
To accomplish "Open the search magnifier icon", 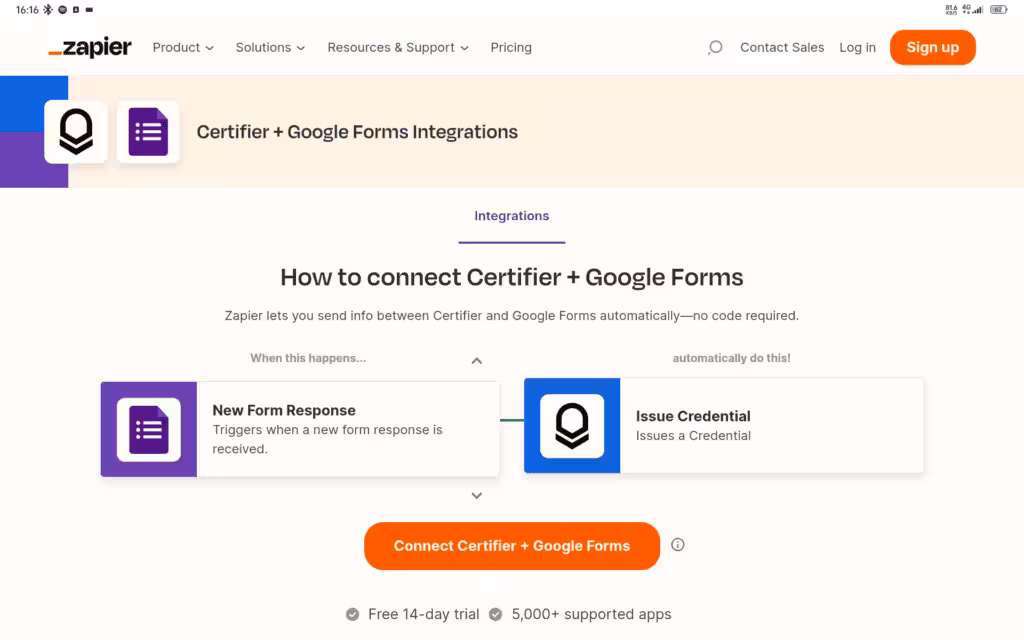I will [x=715, y=47].
